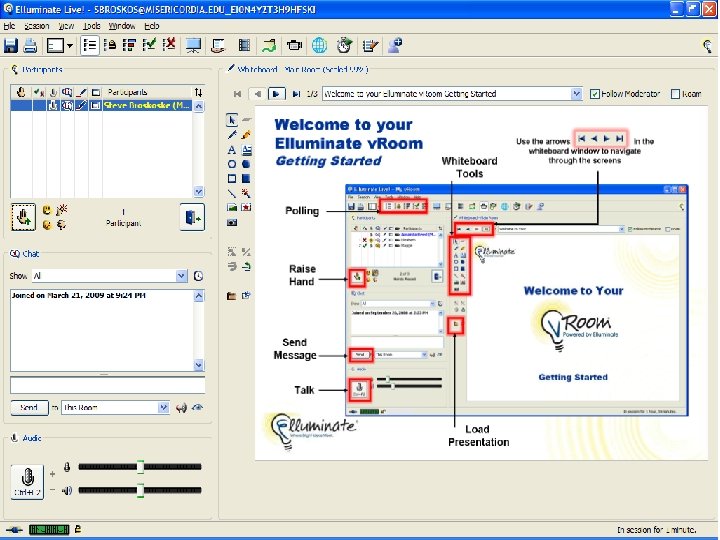Viewport: 720px width, 540px height.
Task: Open the View menu
Action: [66, 26]
